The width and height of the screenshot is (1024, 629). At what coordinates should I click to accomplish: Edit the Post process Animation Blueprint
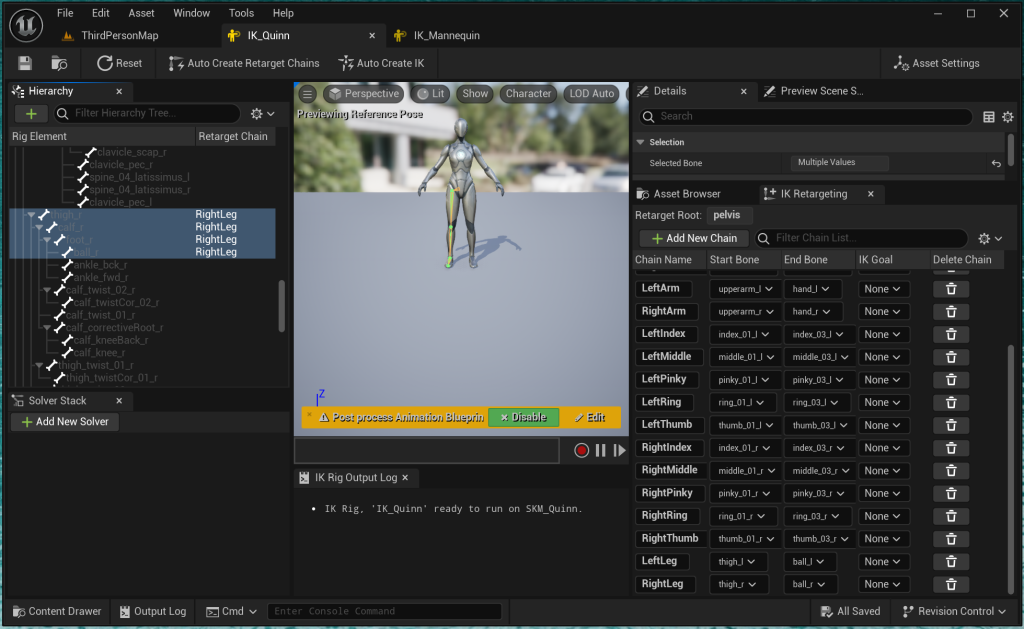[590, 418]
